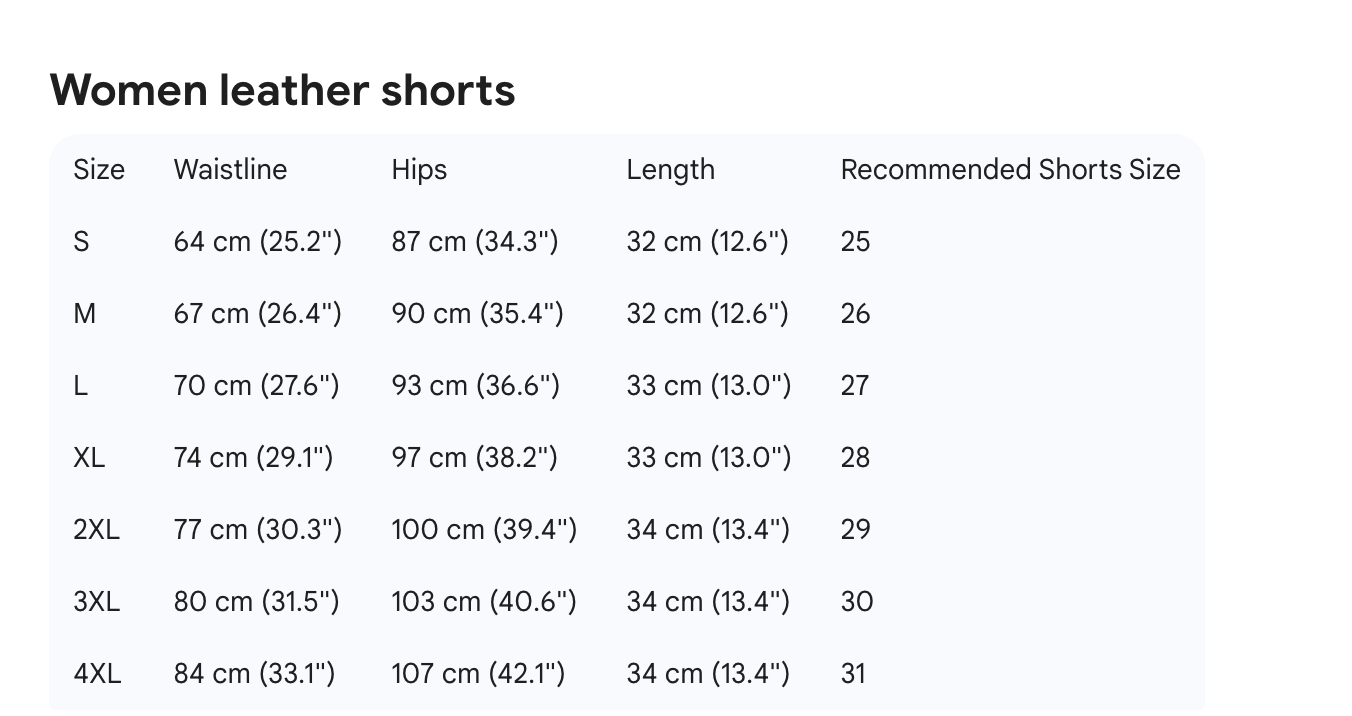Click the 4XL size row label

97,674
